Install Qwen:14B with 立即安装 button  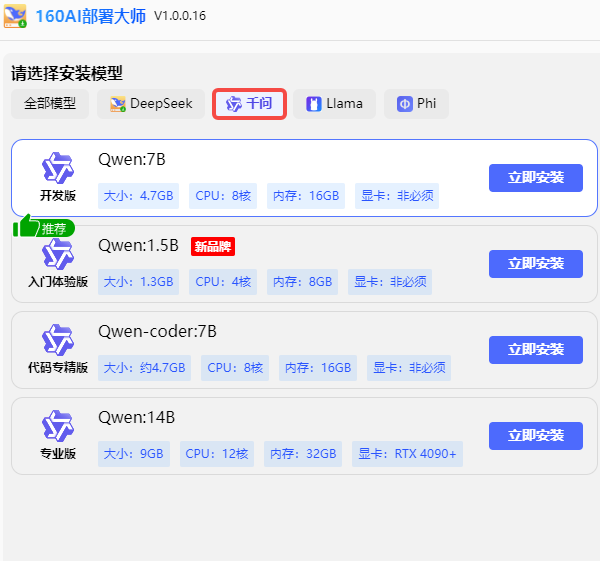[536, 436]
